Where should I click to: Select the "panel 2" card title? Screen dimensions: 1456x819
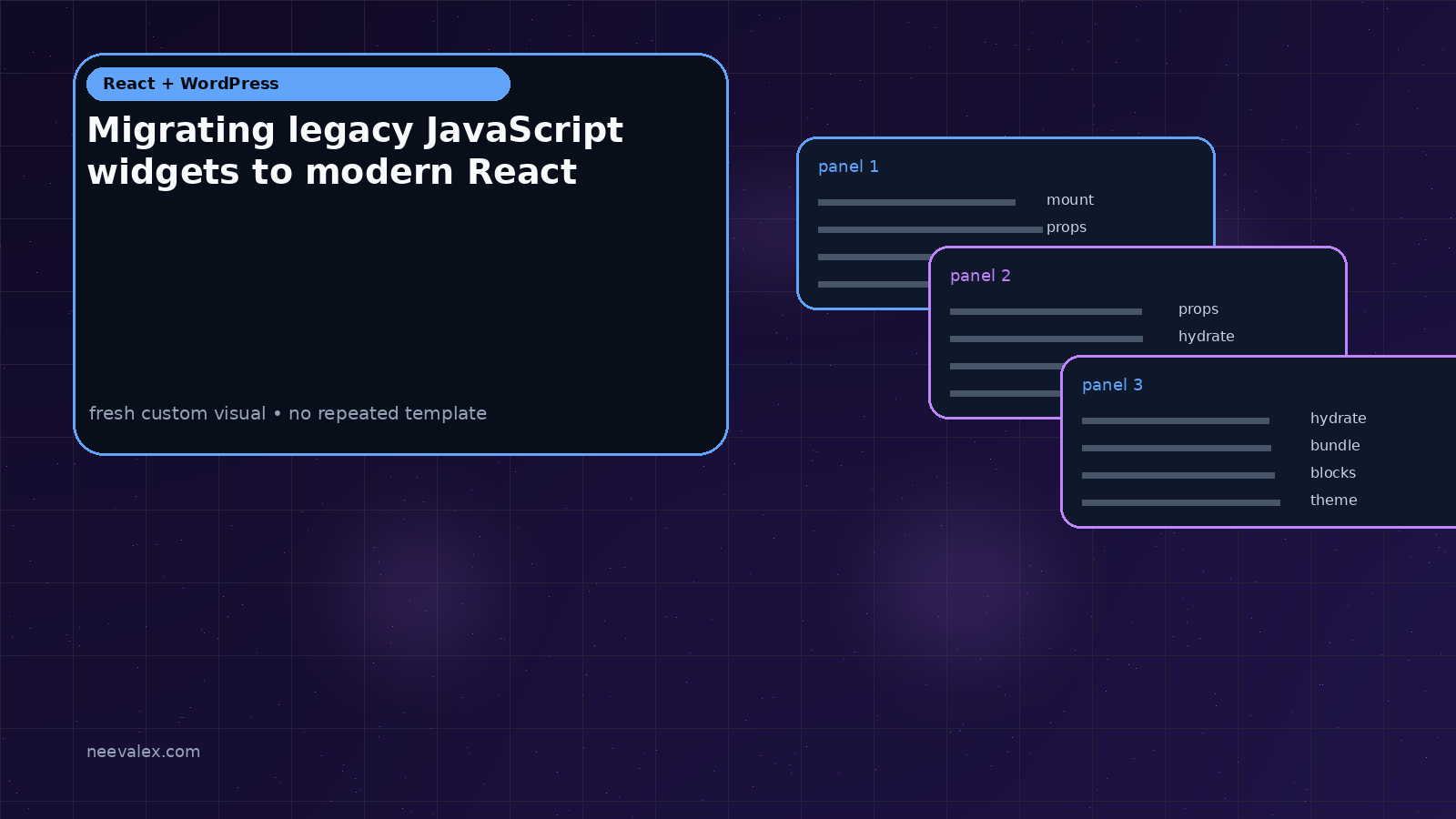tap(980, 276)
